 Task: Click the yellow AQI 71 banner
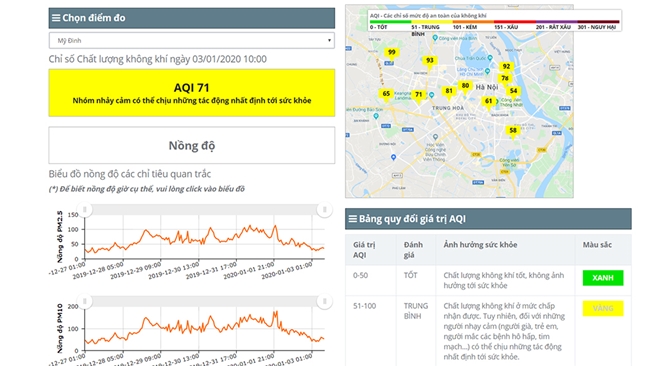(192, 93)
